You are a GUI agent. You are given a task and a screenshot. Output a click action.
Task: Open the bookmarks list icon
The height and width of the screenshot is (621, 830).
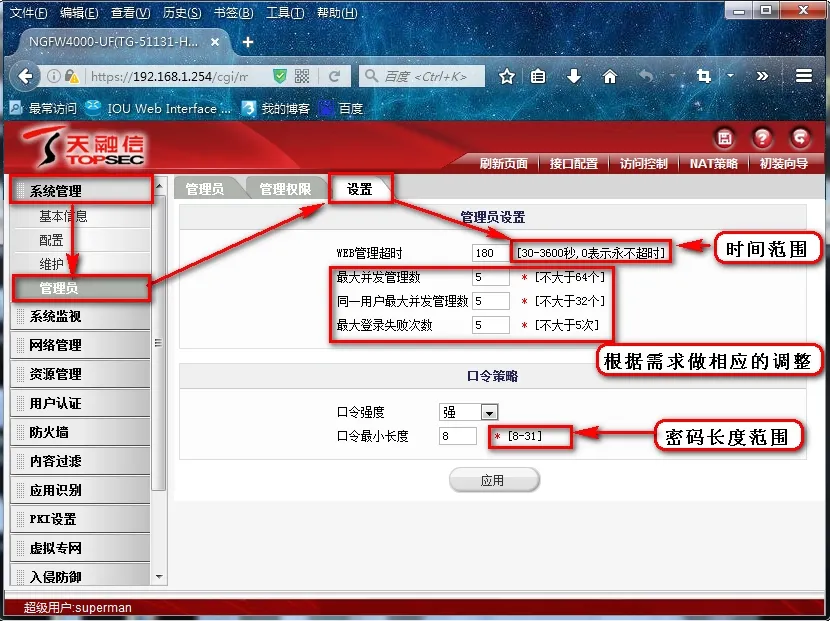[x=538, y=77]
